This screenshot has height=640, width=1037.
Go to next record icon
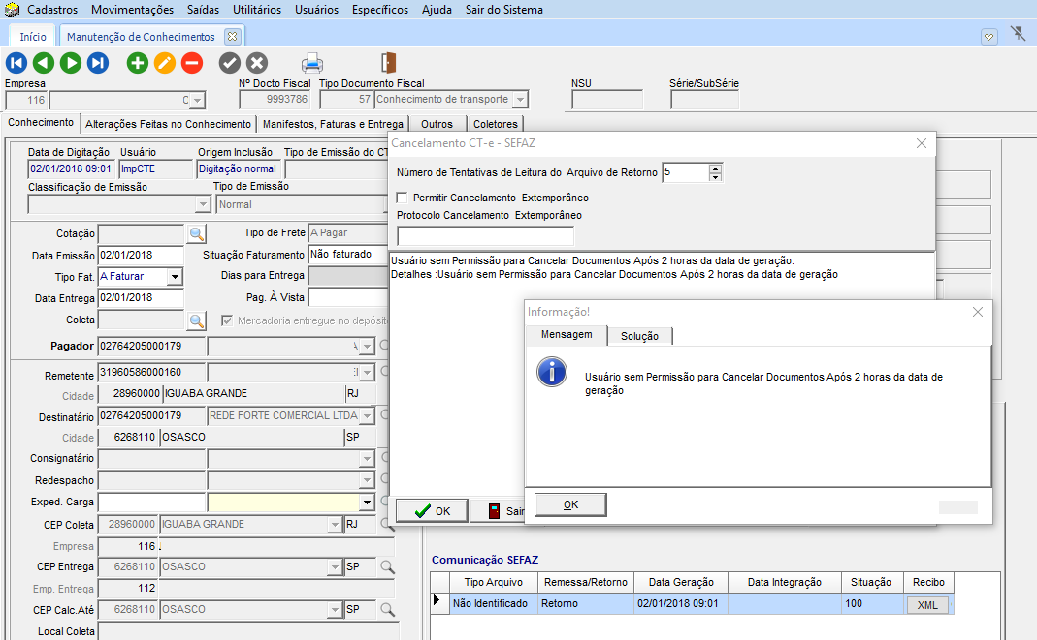71,63
